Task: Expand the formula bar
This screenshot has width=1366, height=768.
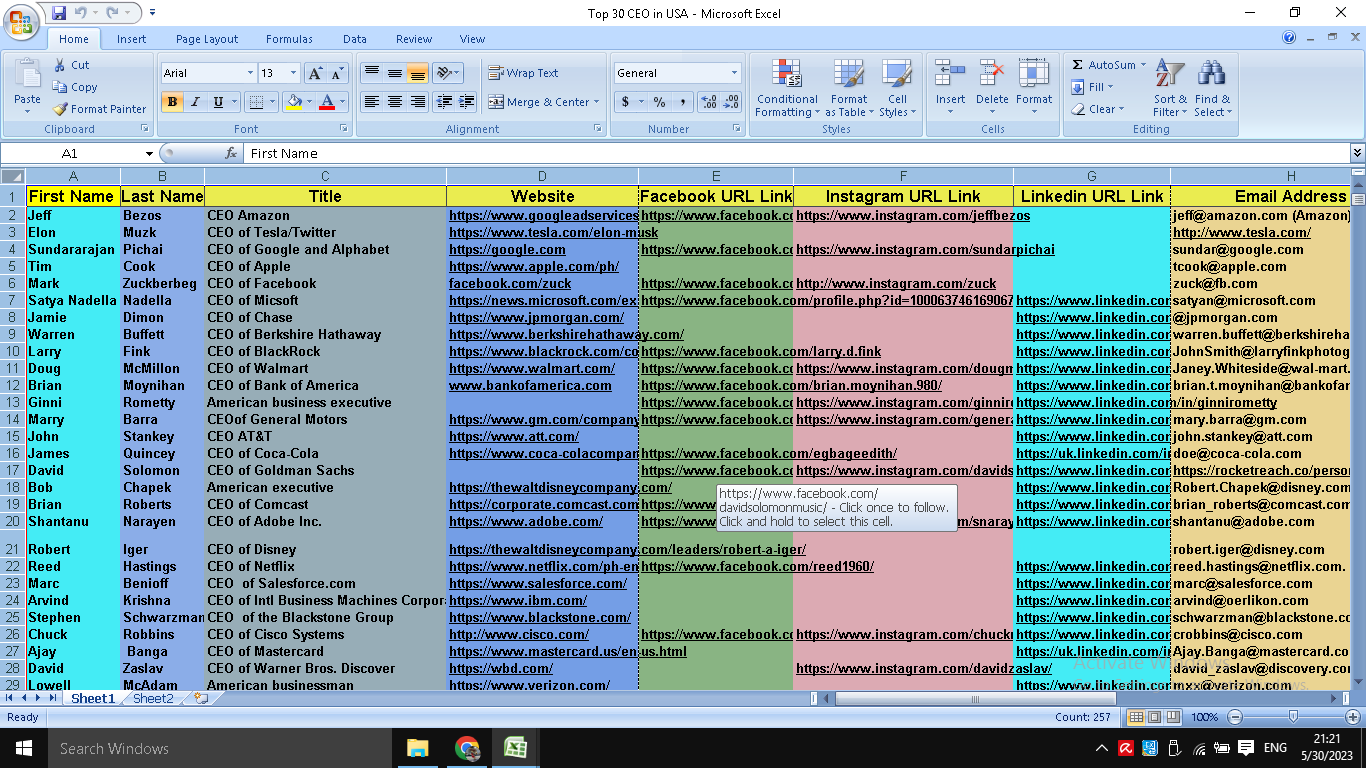Action: [1357, 153]
